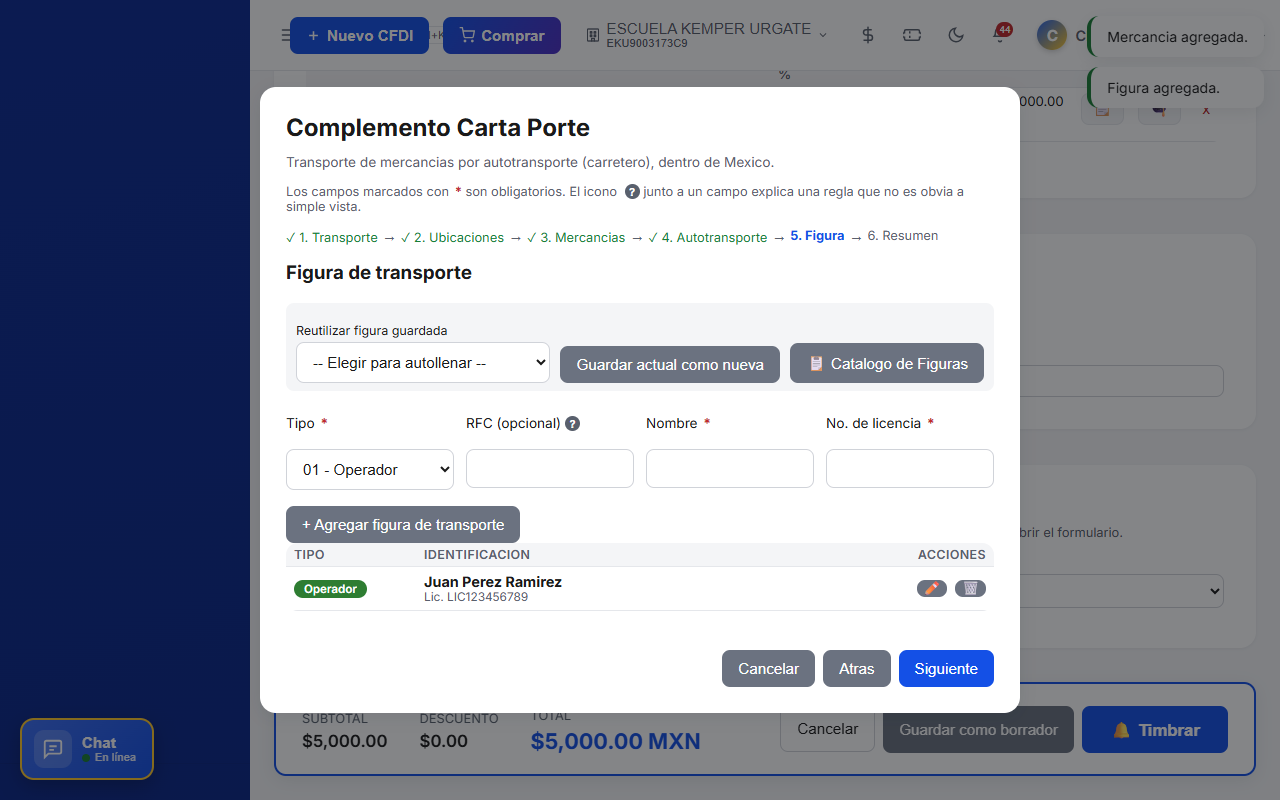Click help icon next to RFC (opcional)
Screen dimensions: 1280x800
(572, 423)
